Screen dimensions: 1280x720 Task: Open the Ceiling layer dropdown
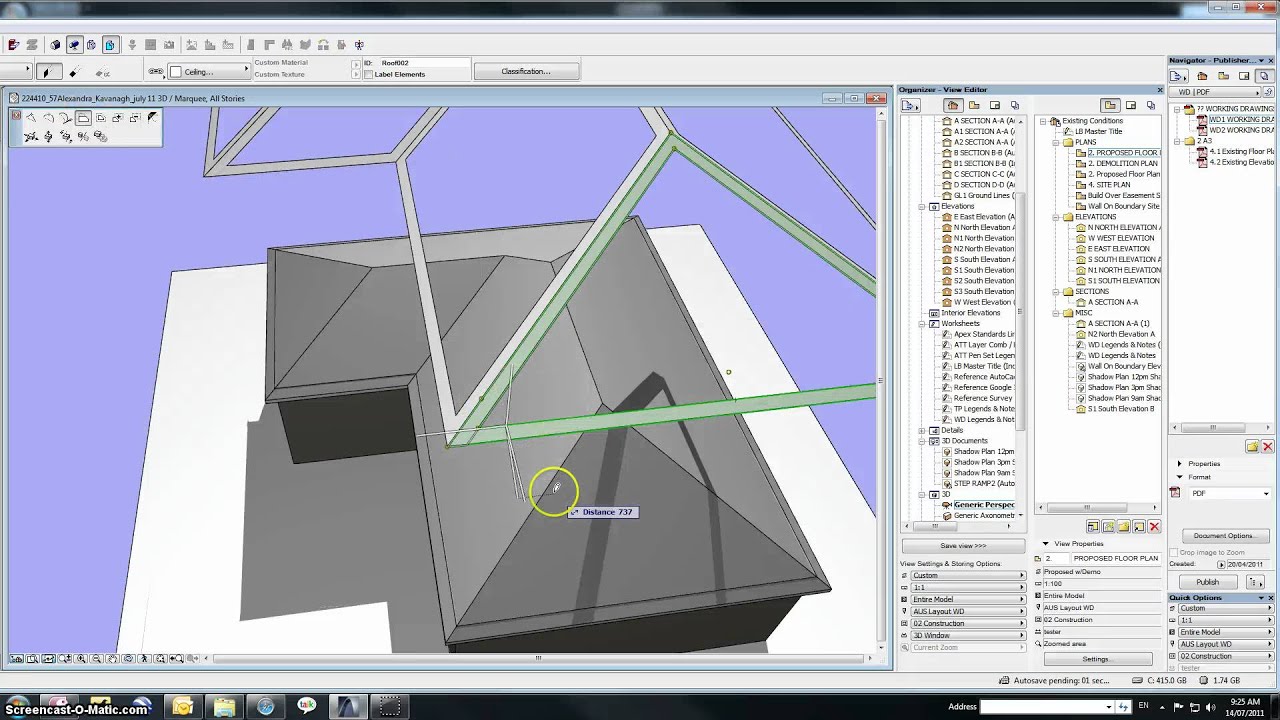[x=209, y=71]
